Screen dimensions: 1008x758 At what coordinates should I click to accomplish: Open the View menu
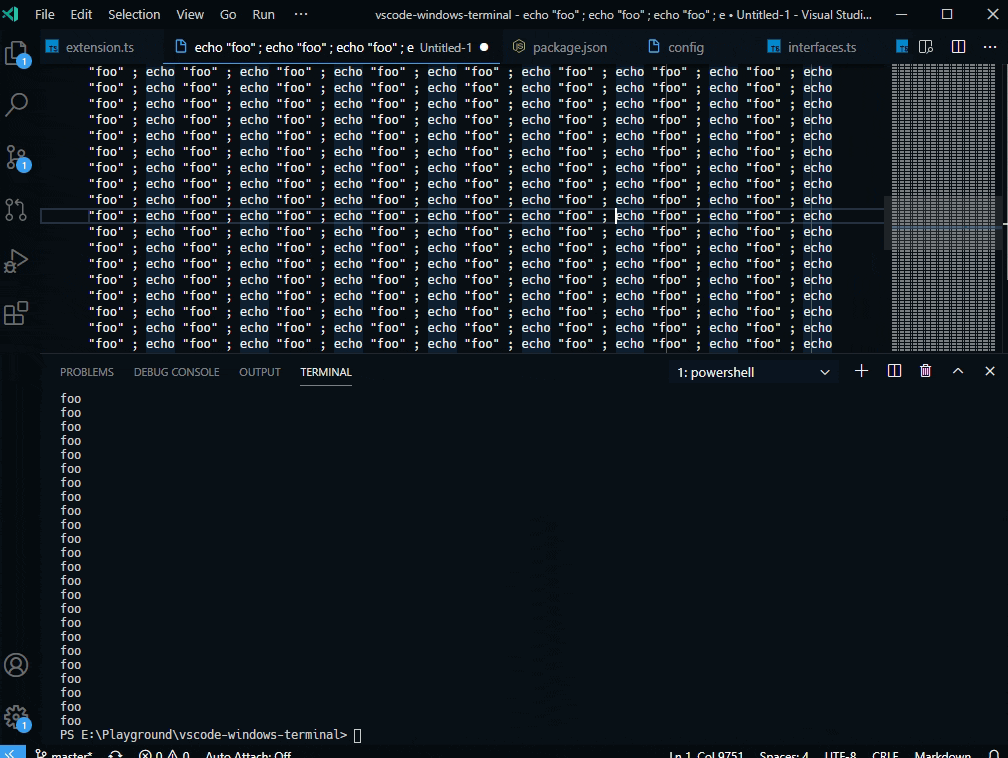point(190,14)
